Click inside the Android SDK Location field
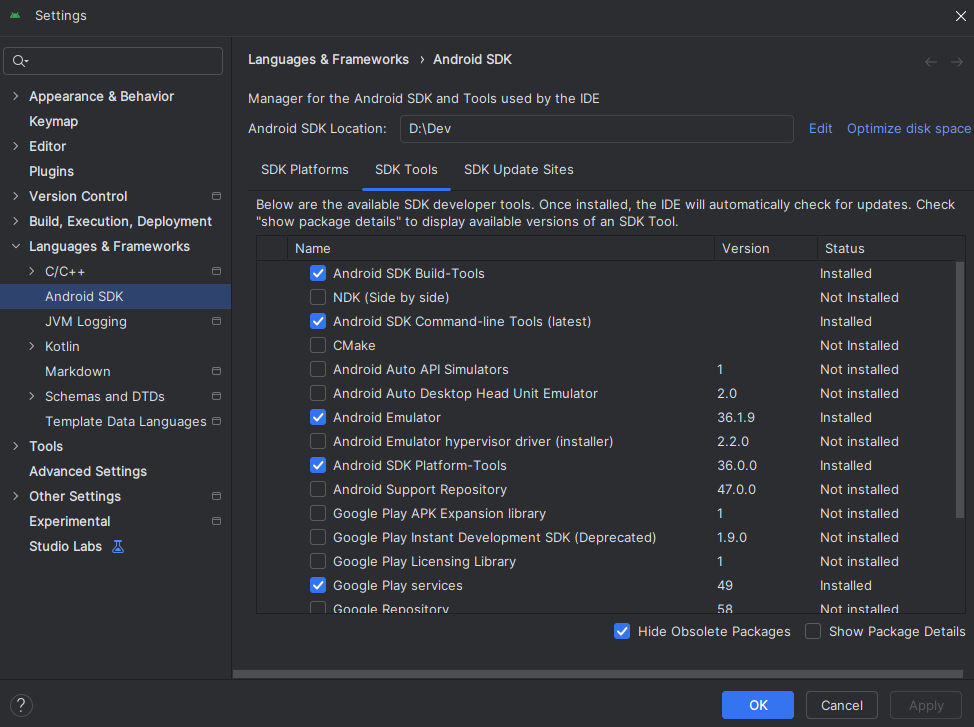 click(x=596, y=128)
